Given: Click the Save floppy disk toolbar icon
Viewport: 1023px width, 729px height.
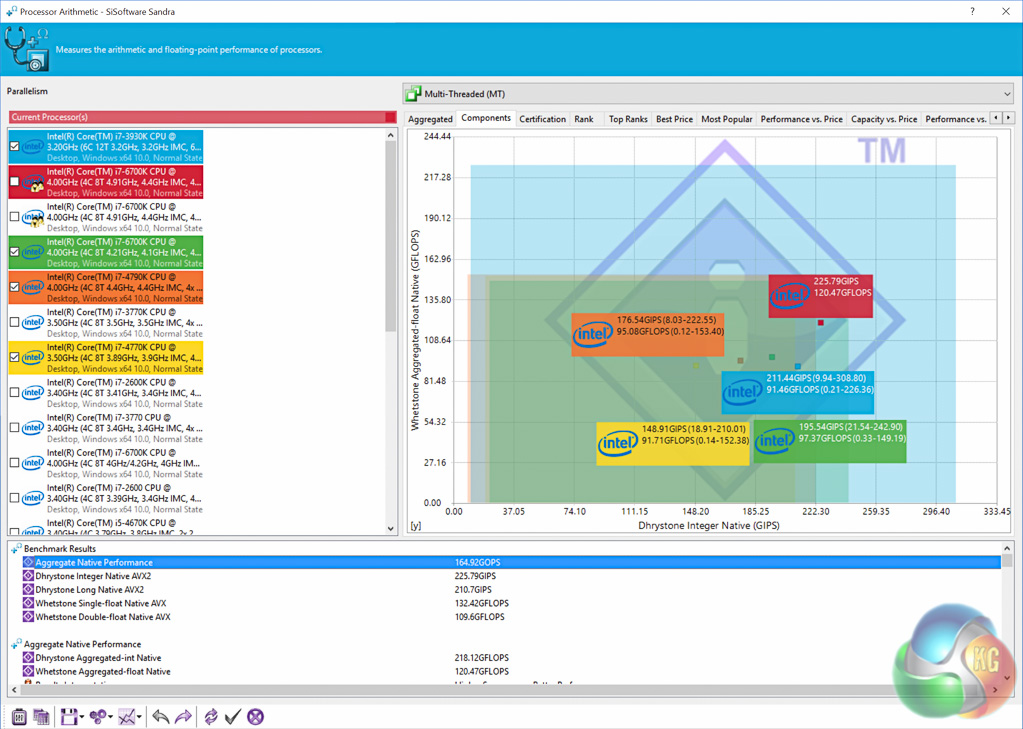Looking at the screenshot, I should coord(67,716).
